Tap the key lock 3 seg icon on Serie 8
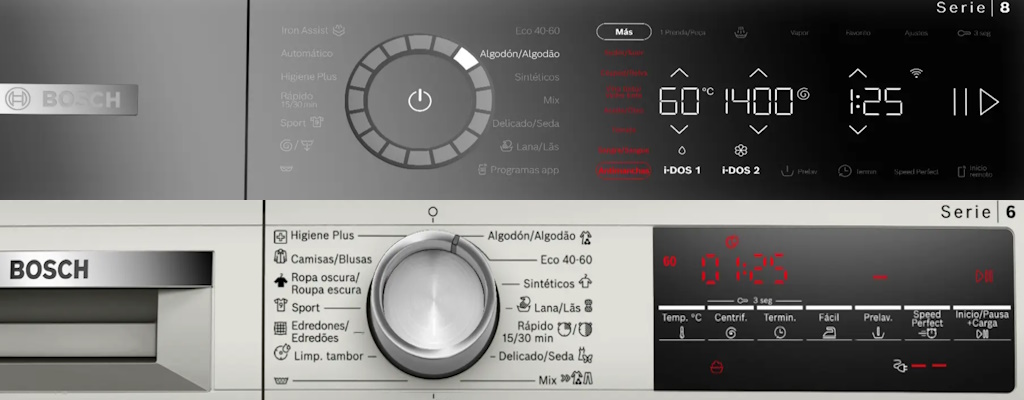Image resolution: width=1024 pixels, height=400 pixels. tap(964, 33)
